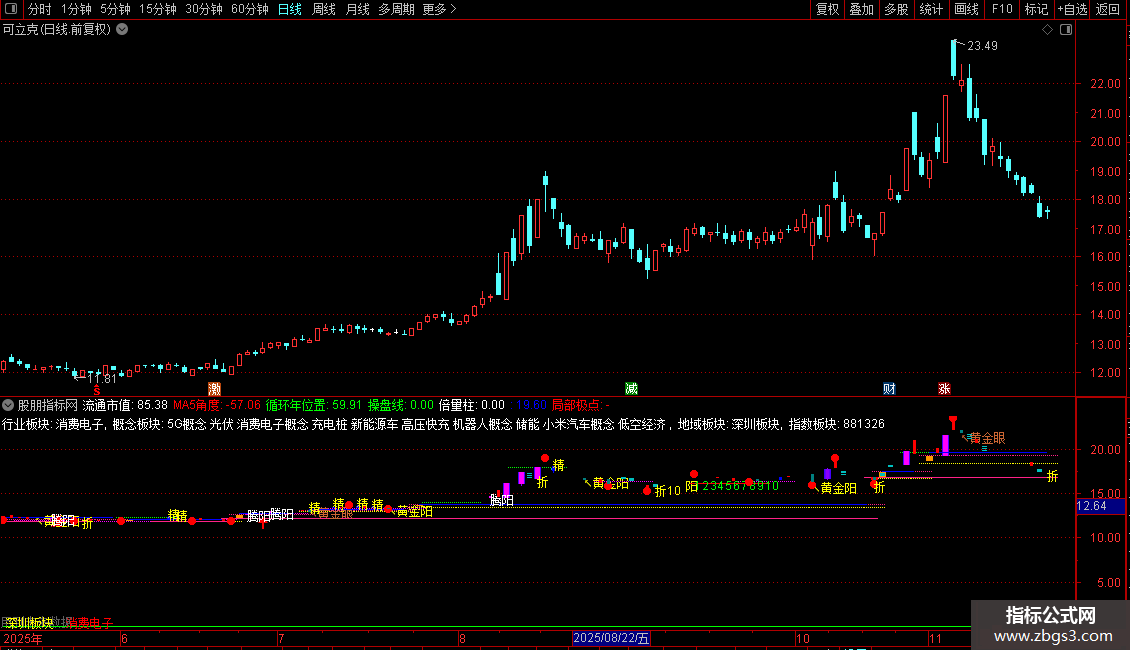
Task: Click the blue 财 event marker
Action: pos(889,388)
